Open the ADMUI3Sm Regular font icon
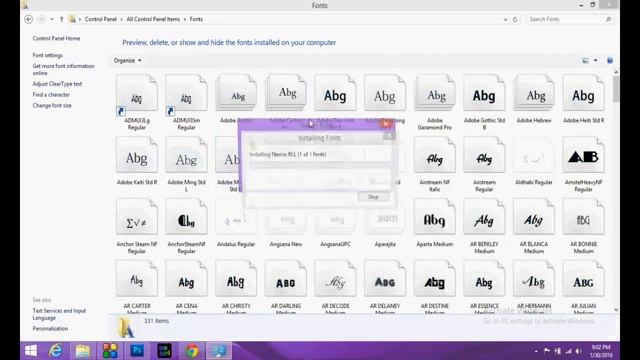 click(187, 93)
